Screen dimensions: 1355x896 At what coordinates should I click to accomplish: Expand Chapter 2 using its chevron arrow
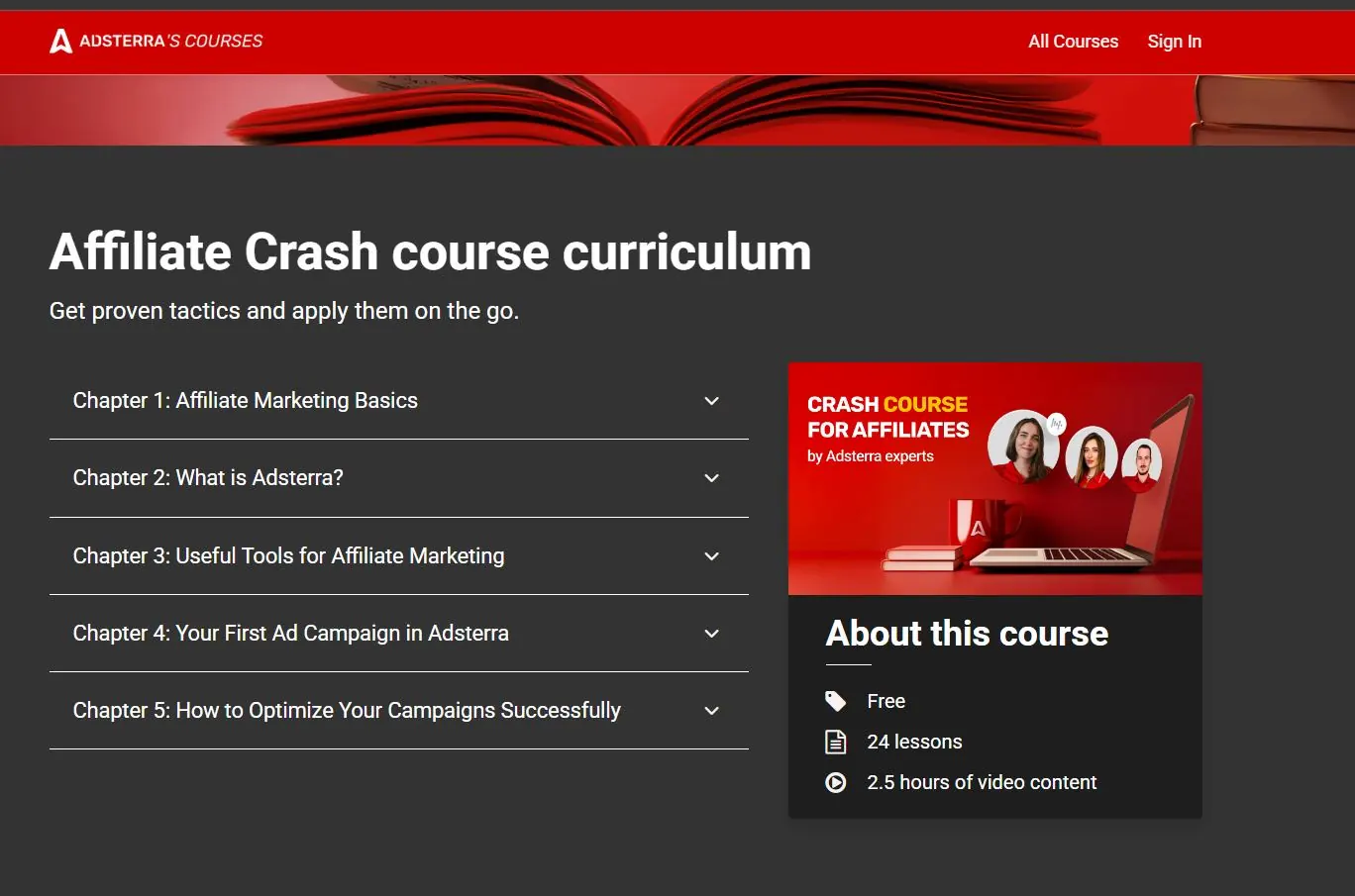pos(711,478)
